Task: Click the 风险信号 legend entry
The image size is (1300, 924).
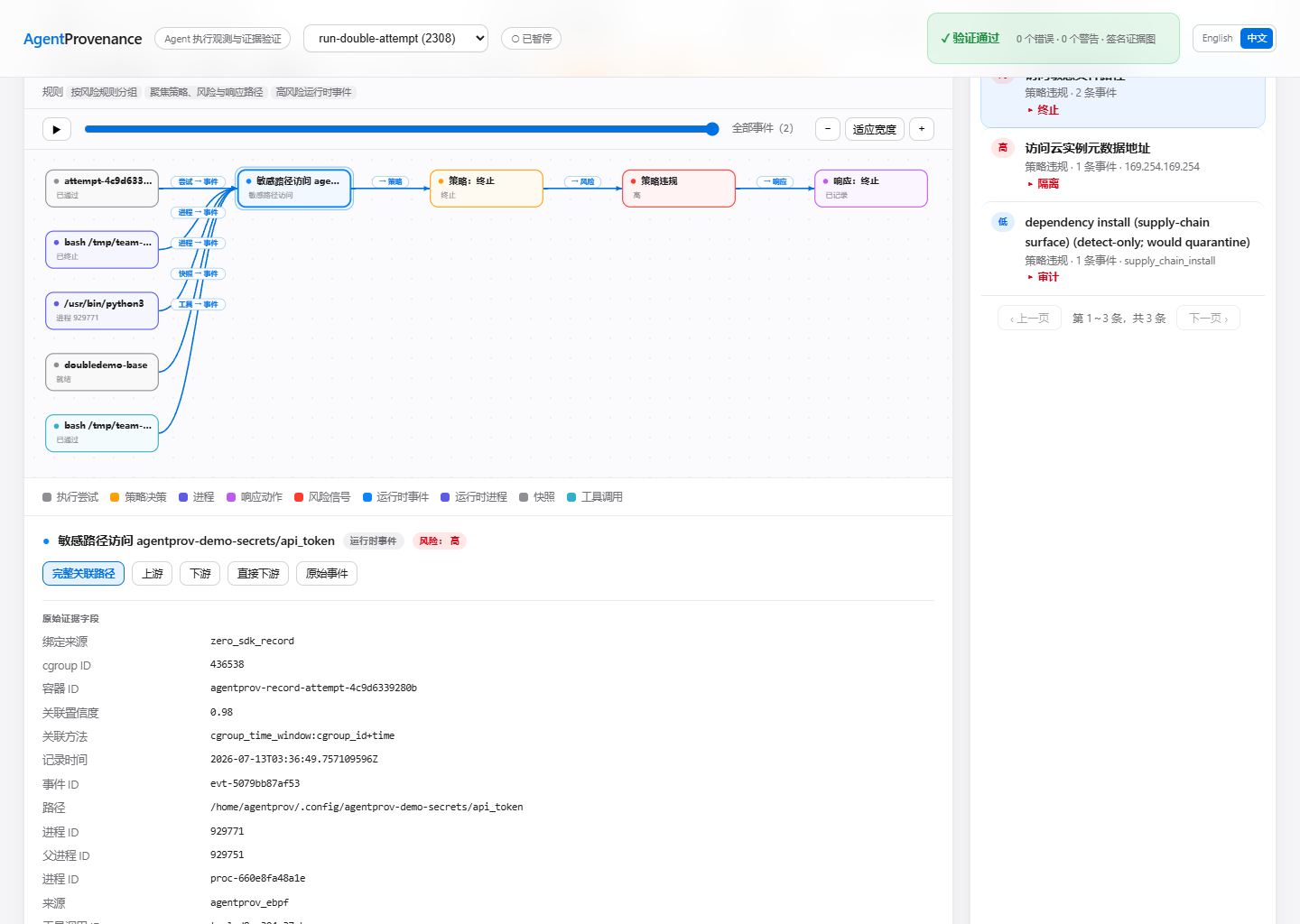Action: [322, 497]
